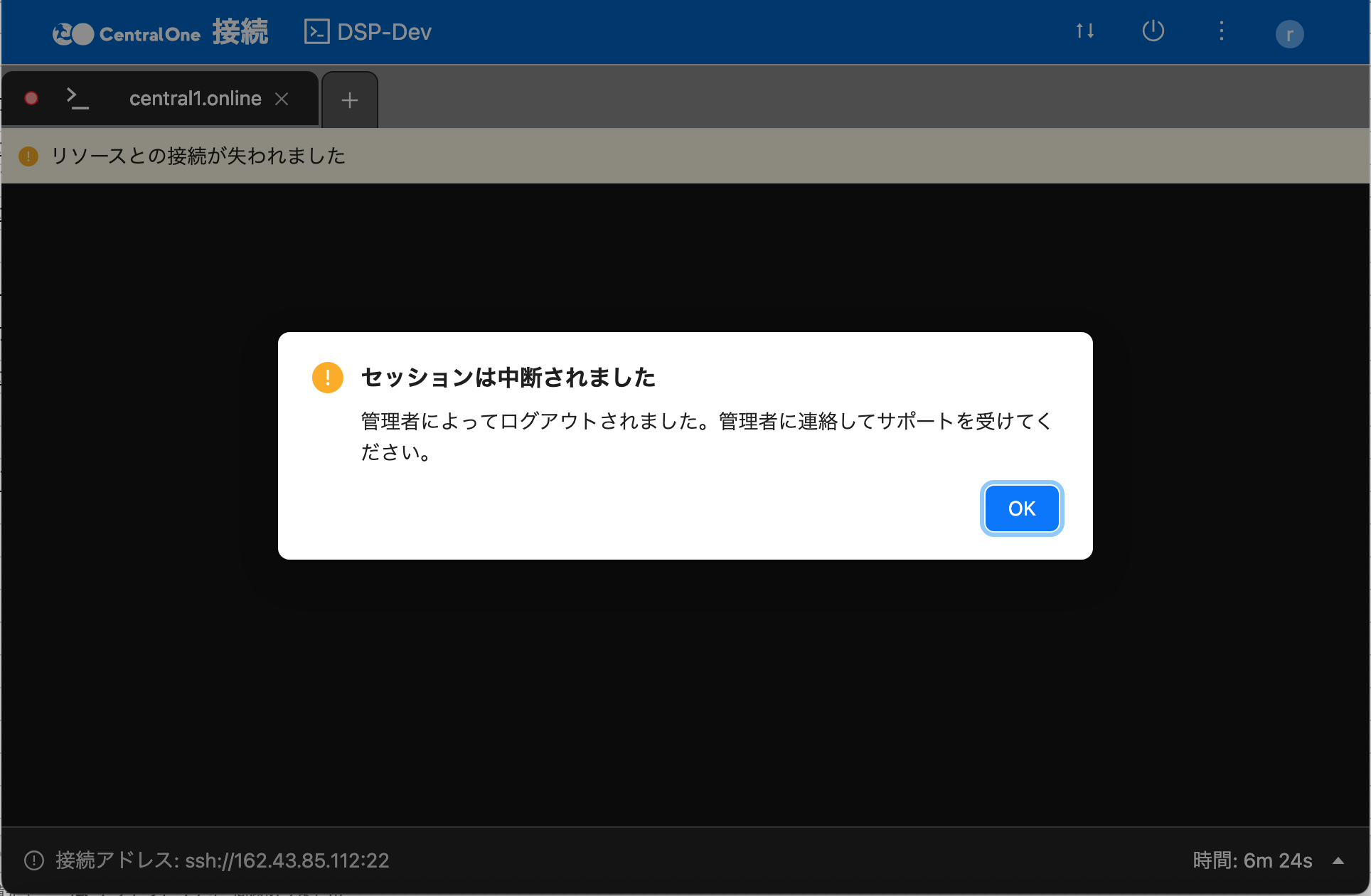Click the power disconnect icon
This screenshot has width=1371, height=896.
[x=1153, y=31]
